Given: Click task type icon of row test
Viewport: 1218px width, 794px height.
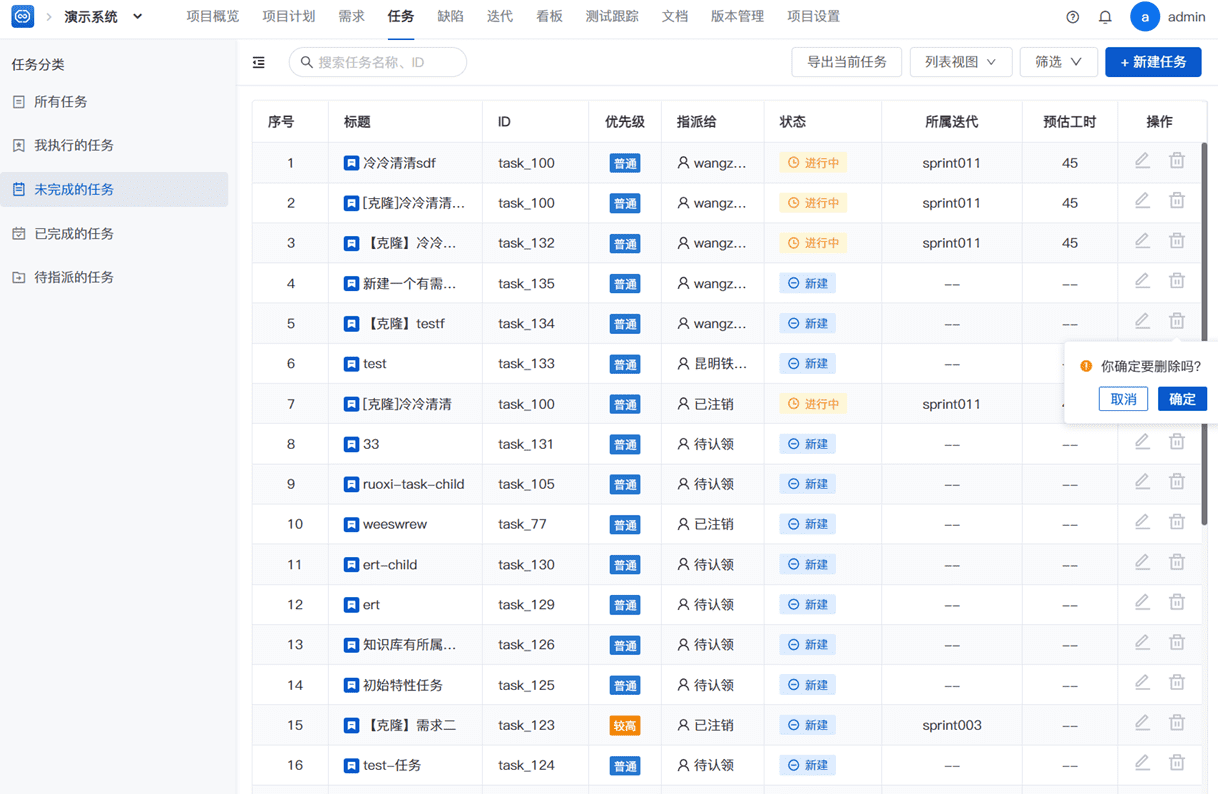Looking at the screenshot, I should coord(351,364).
